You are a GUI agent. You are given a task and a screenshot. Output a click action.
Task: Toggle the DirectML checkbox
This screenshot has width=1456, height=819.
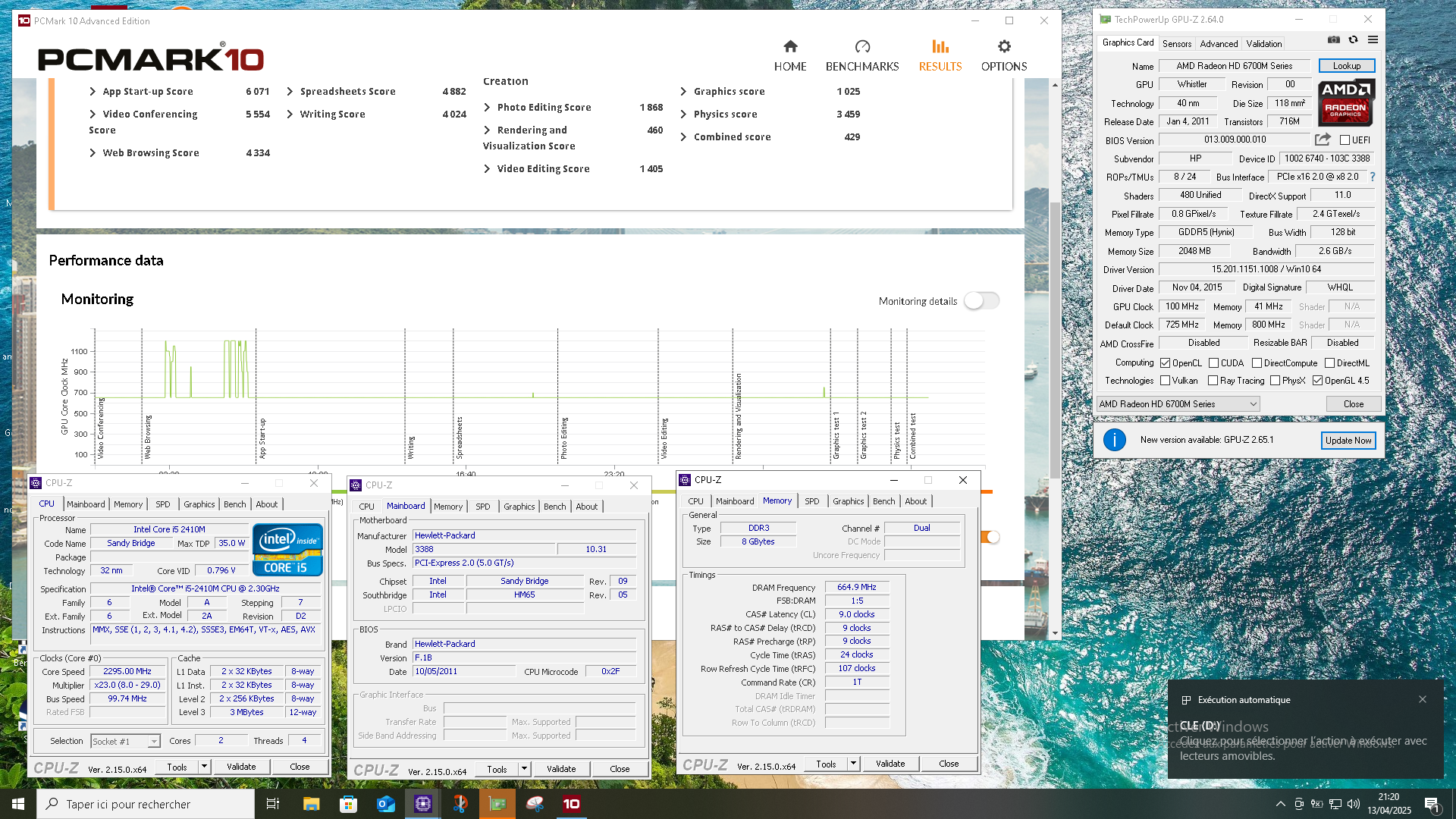pos(1329,363)
